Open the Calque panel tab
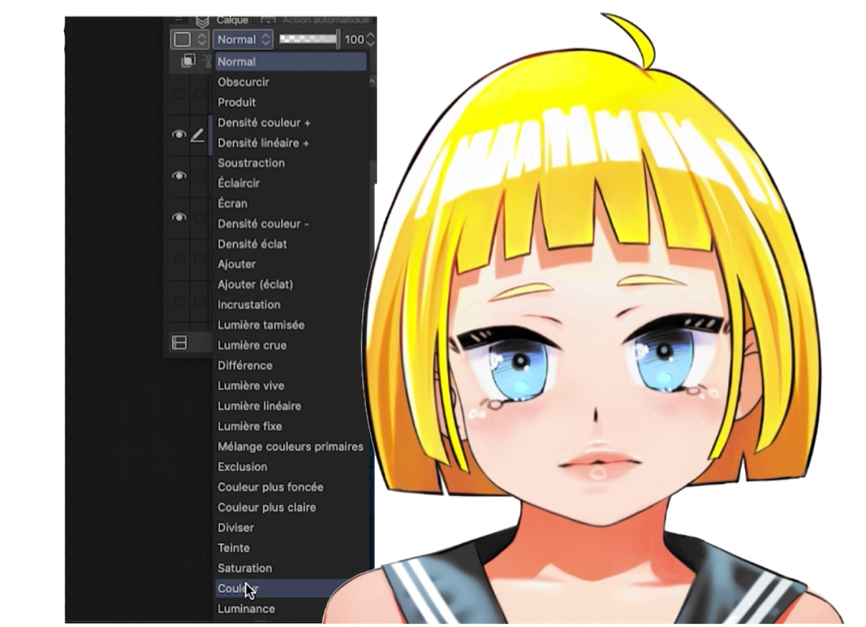Image resolution: width=866 pixels, height=627 pixels. [233, 20]
